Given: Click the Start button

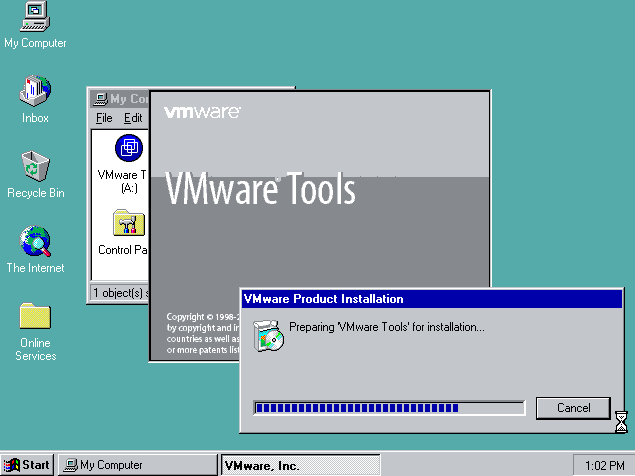Looking at the screenshot, I should (28, 465).
